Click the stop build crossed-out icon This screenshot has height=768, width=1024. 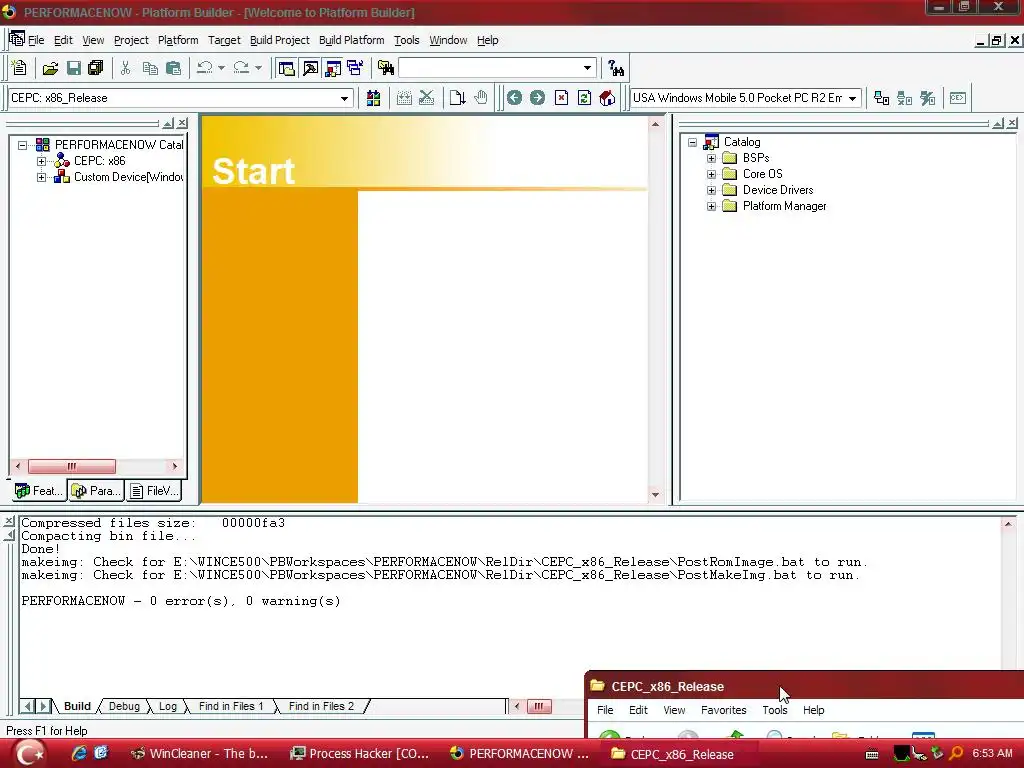pos(426,98)
